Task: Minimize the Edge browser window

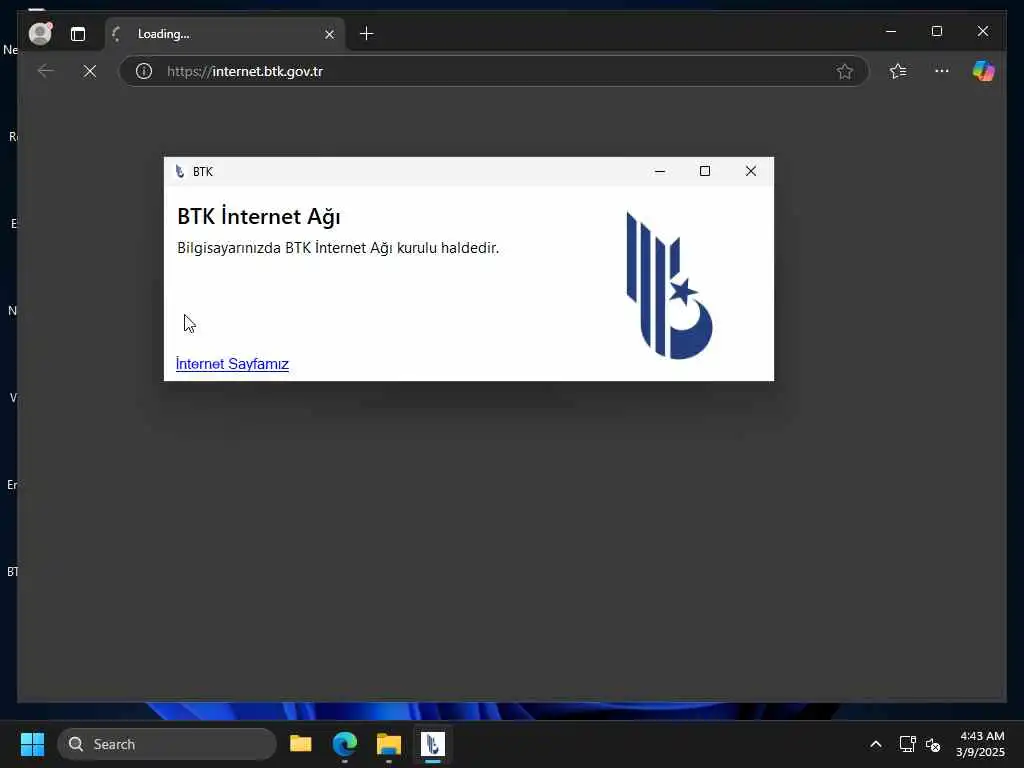Action: coord(891,31)
